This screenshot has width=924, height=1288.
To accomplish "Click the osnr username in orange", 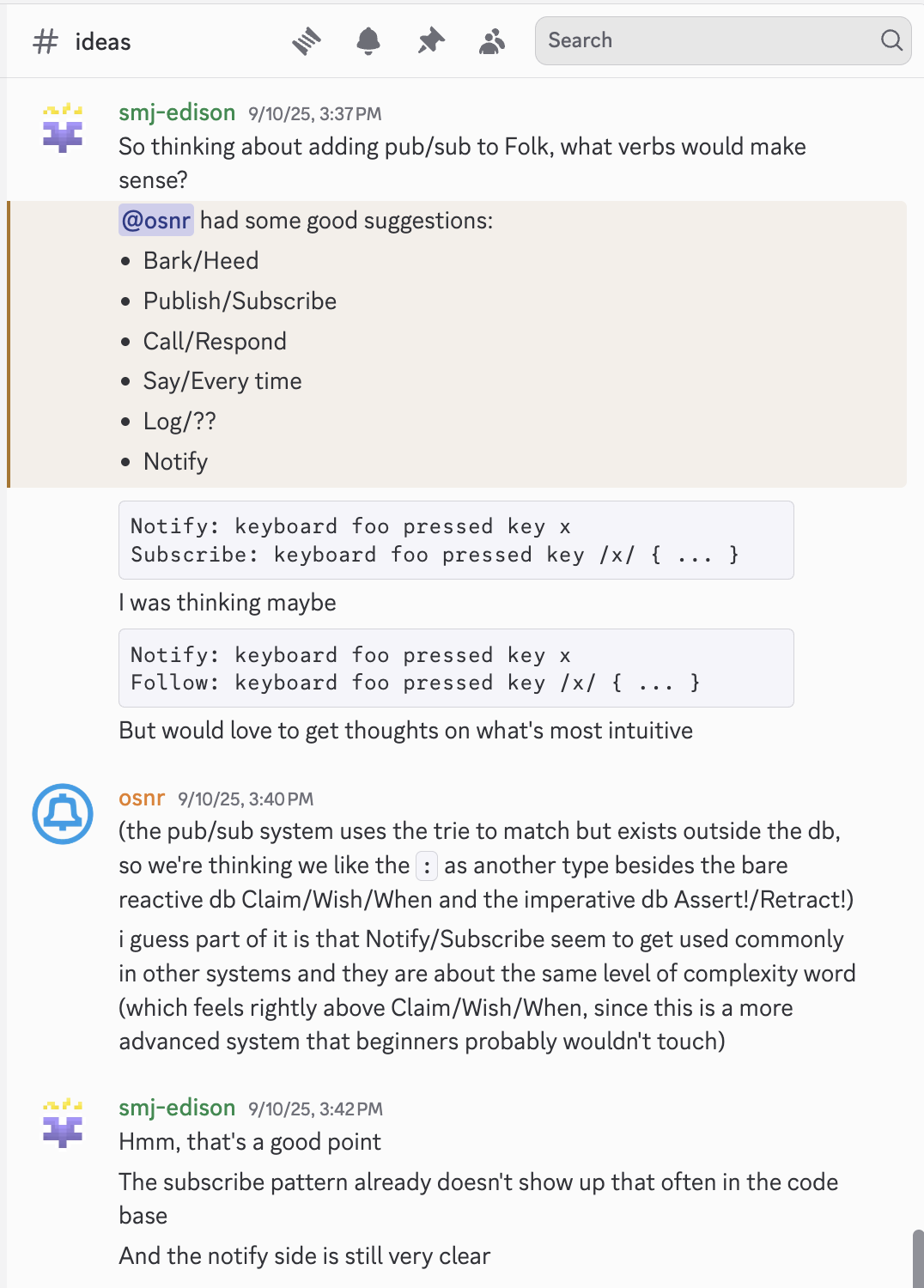I will (142, 798).
